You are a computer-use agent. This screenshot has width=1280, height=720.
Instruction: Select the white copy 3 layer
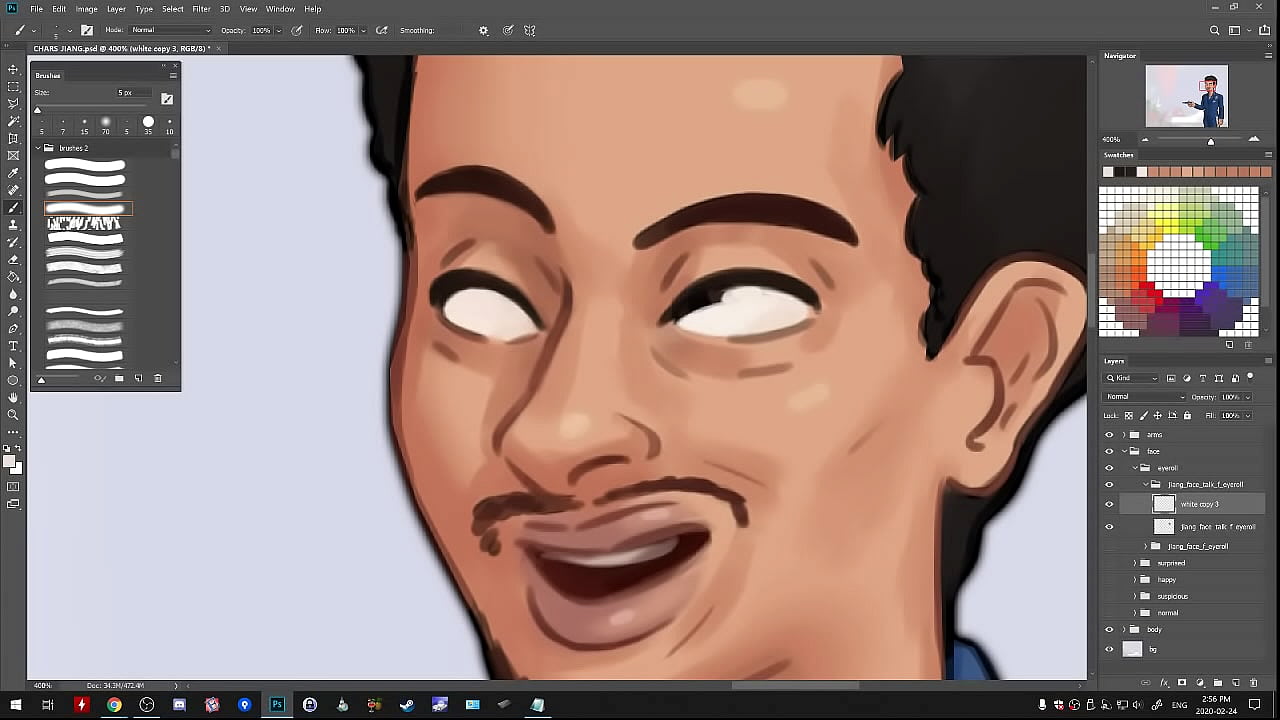pos(1200,504)
